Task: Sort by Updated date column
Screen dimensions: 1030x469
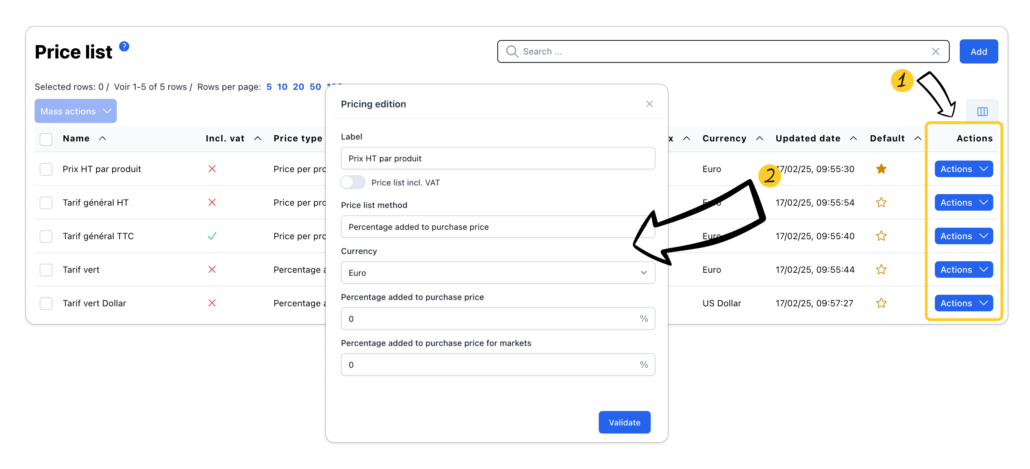Action: click(x=853, y=138)
